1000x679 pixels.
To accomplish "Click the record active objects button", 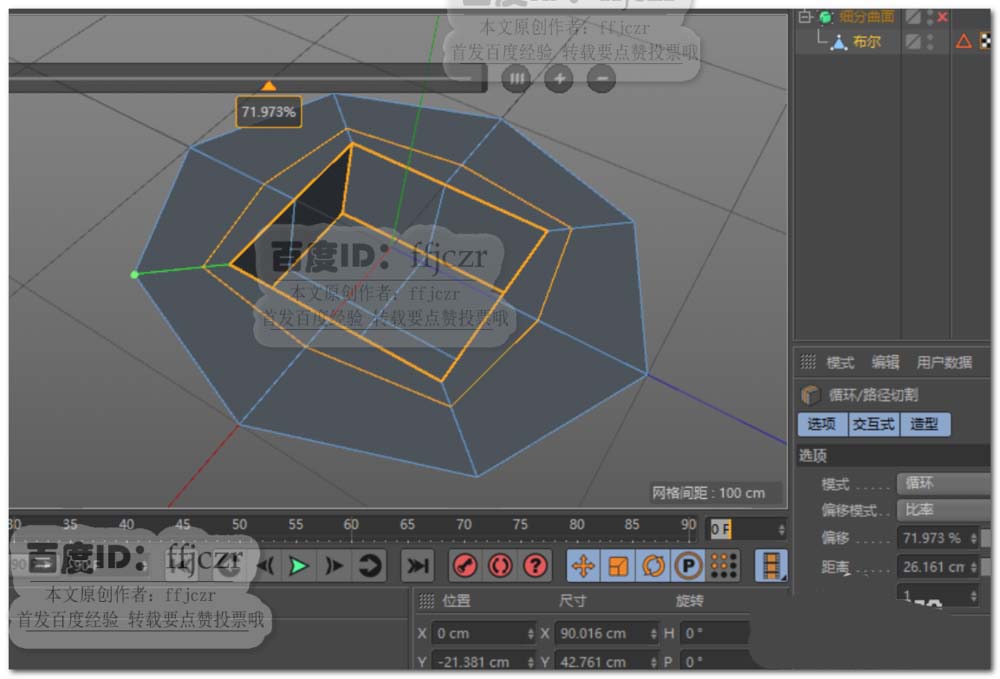I will tap(465, 566).
